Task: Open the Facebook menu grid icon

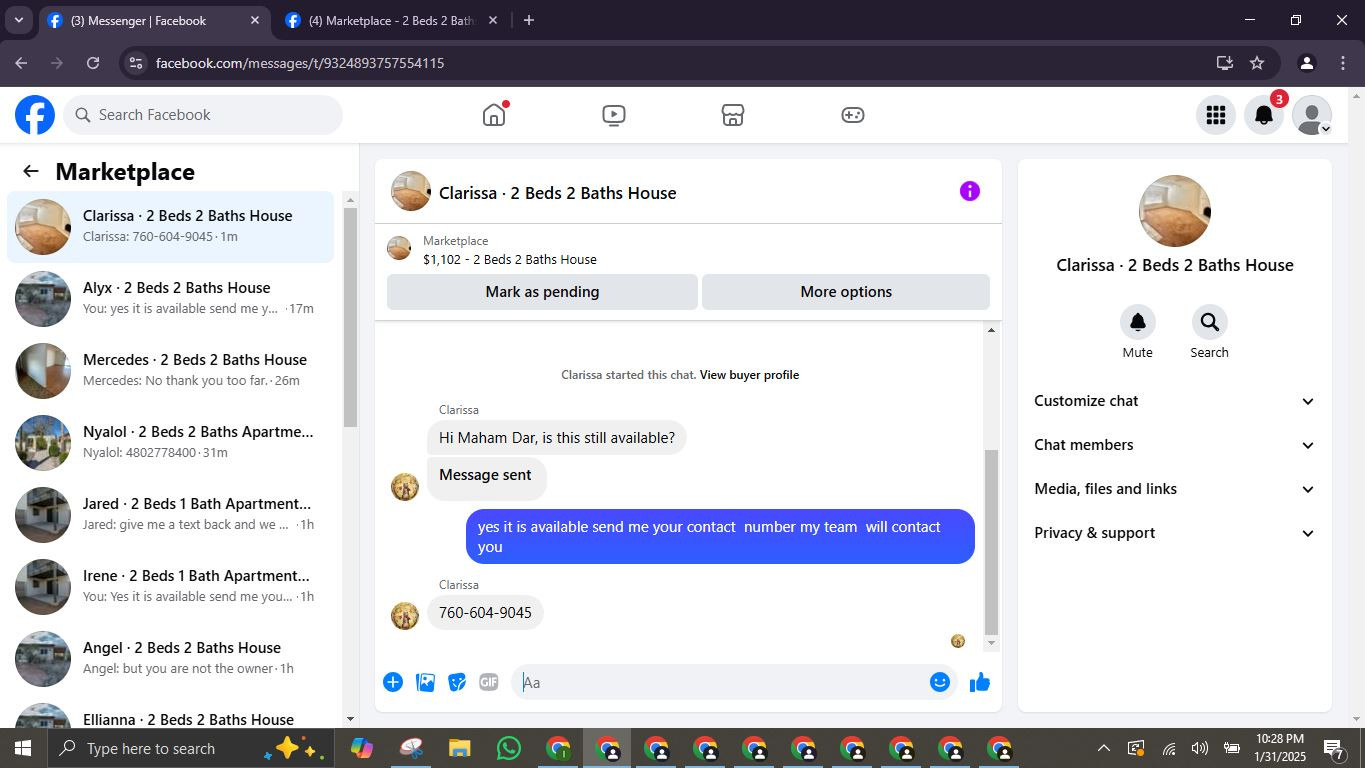Action: click(1216, 115)
